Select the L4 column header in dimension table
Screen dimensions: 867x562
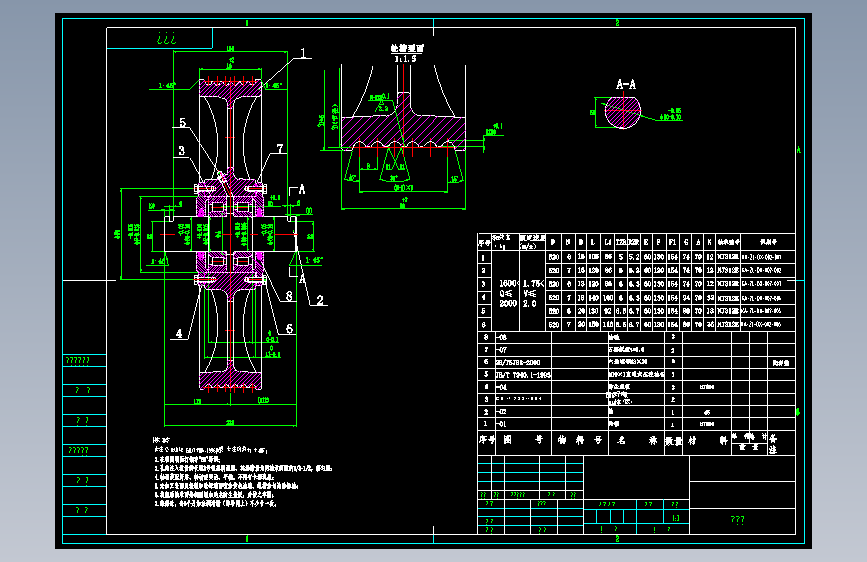click(x=608, y=242)
